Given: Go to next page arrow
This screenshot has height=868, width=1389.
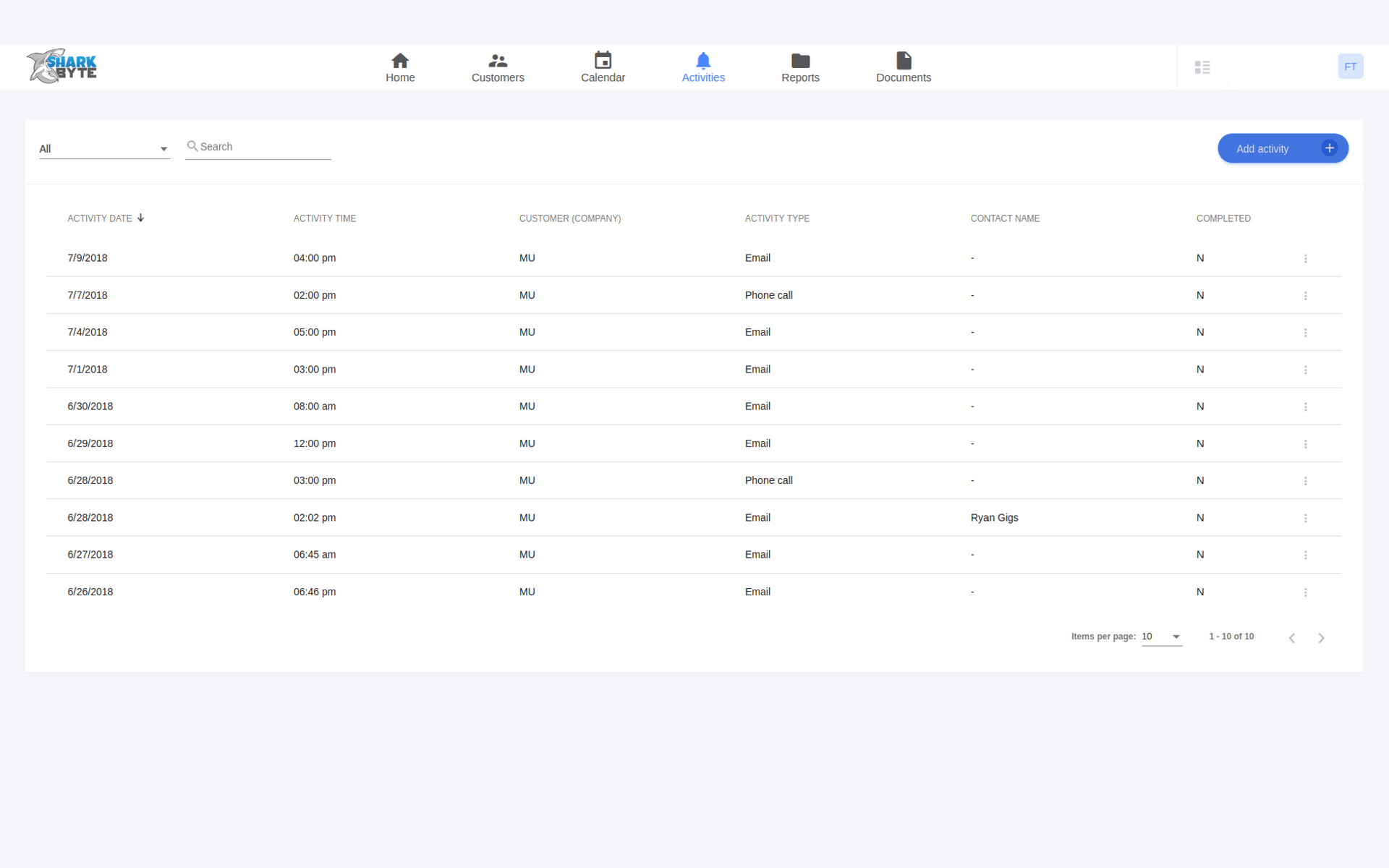Looking at the screenshot, I should pos(1321,638).
